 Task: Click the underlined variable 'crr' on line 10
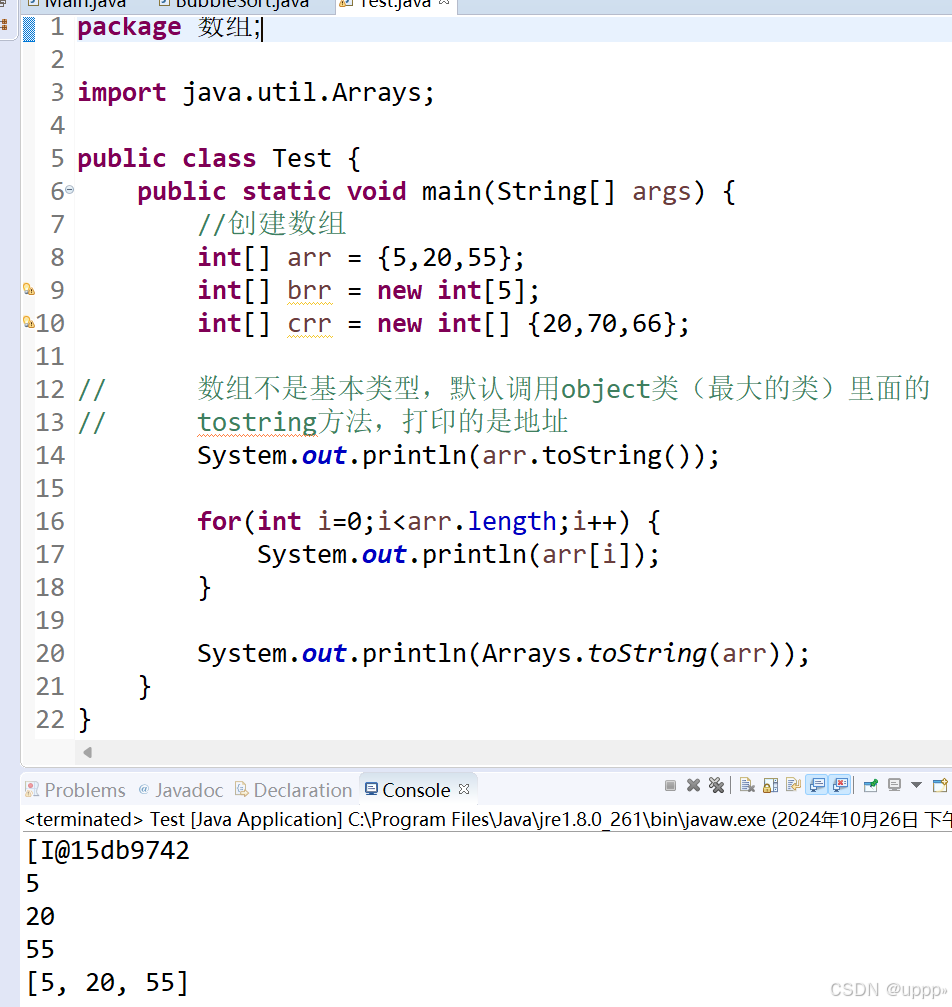[x=309, y=324]
